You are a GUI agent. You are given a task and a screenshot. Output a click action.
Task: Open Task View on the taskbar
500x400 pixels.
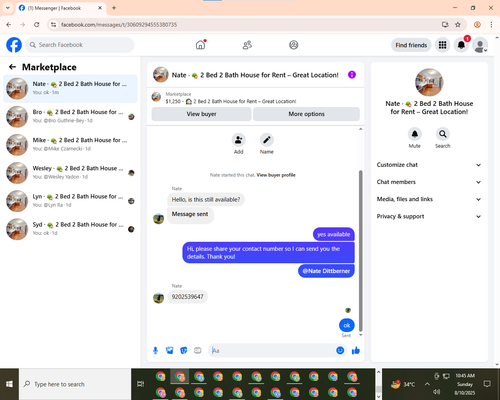pos(140,384)
